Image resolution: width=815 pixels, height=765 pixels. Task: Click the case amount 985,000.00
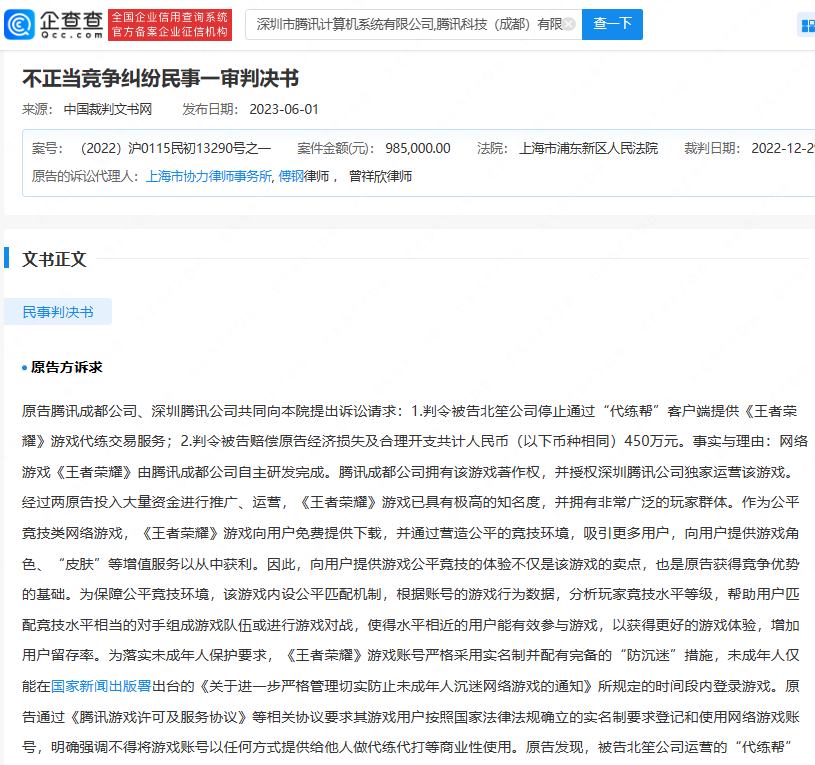tap(418, 149)
